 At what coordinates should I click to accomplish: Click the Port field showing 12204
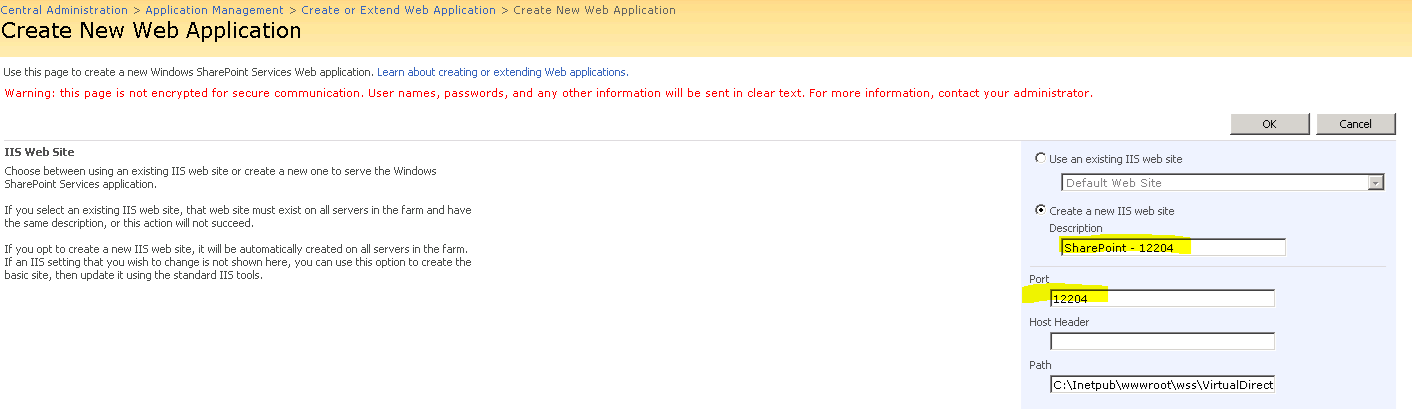(1162, 298)
